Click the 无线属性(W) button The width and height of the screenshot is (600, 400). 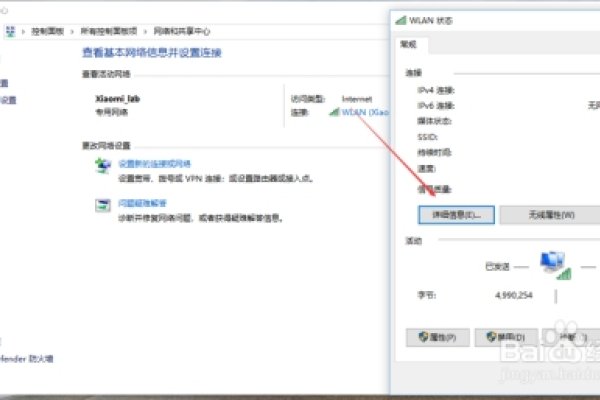pyautogui.click(x=551, y=215)
